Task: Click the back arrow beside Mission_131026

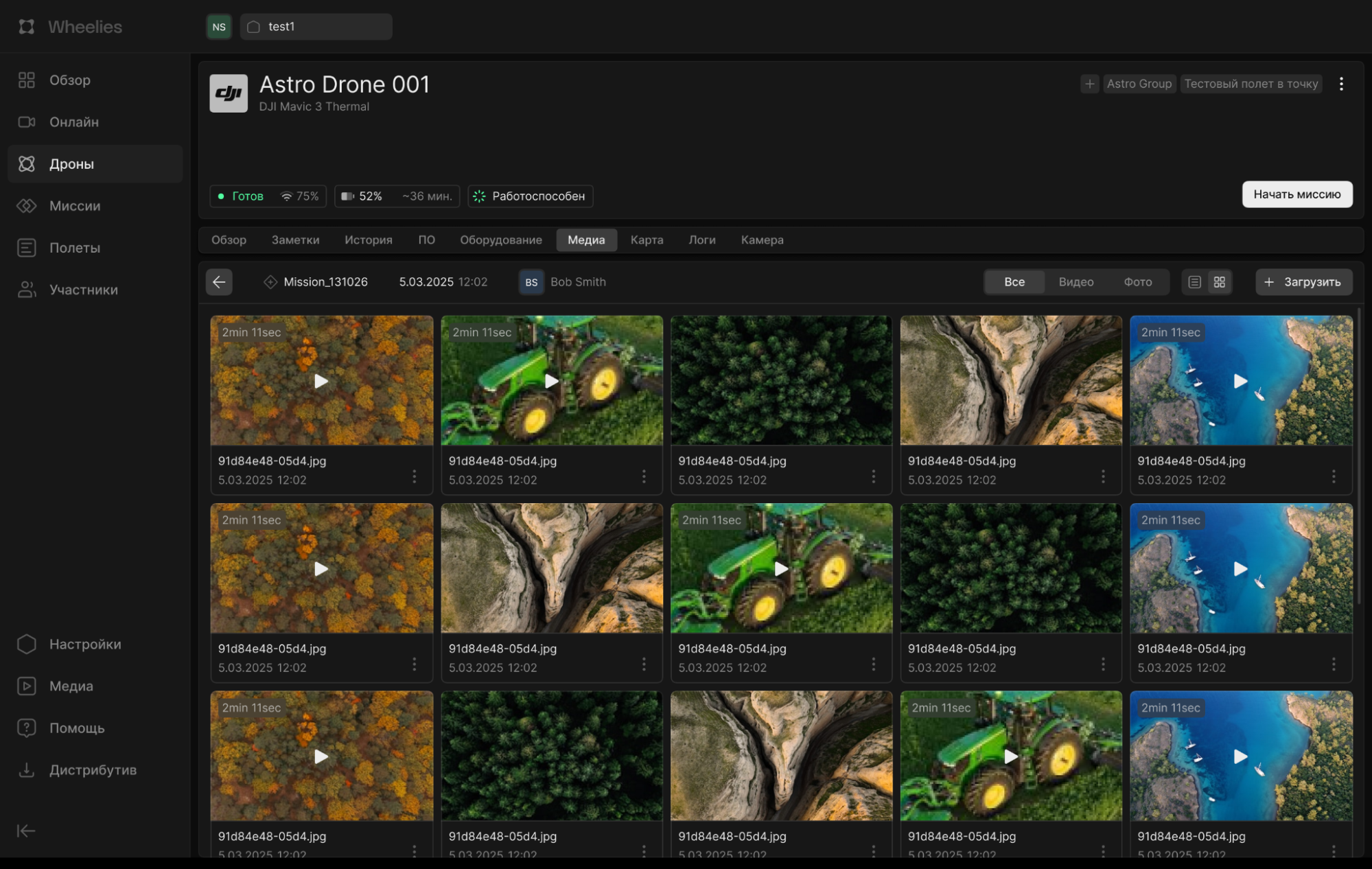Action: 219,282
